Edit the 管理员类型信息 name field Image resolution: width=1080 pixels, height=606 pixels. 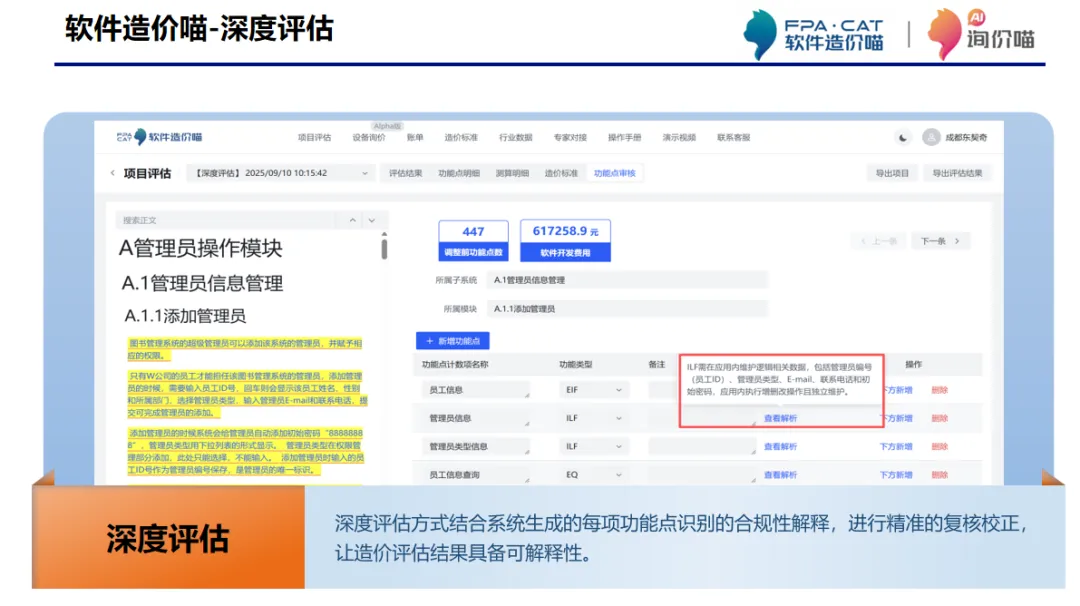[476, 446]
